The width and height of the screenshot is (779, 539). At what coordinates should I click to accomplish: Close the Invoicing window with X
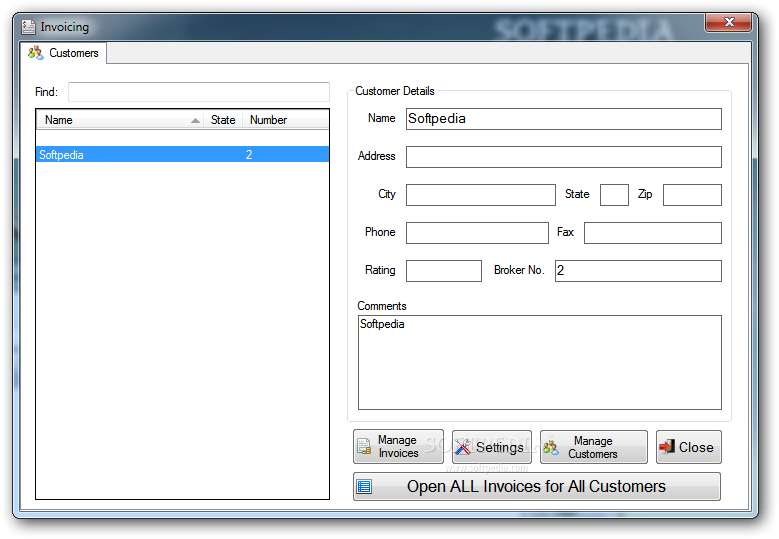729,22
